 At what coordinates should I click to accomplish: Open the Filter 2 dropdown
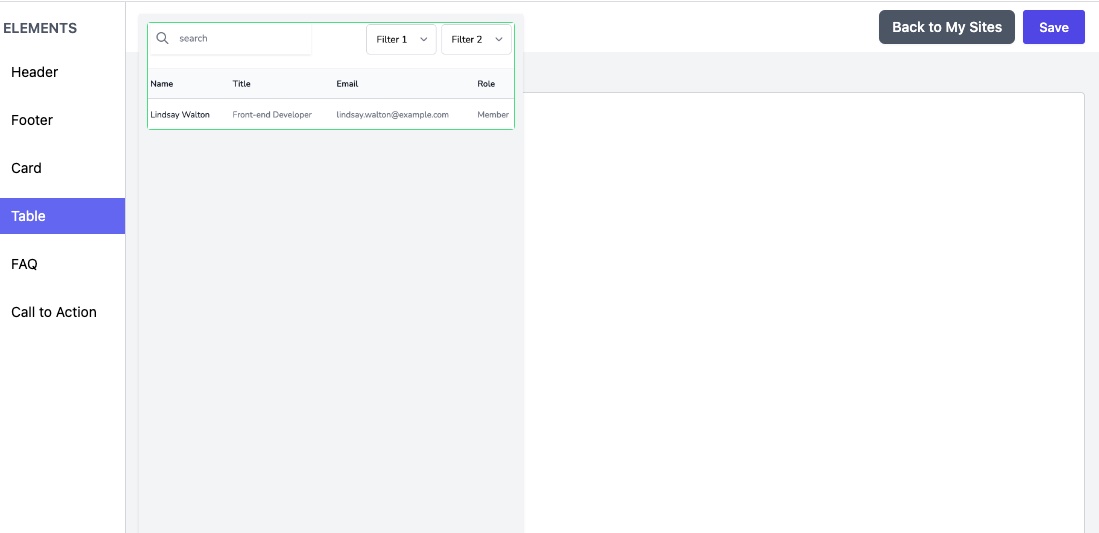click(476, 39)
